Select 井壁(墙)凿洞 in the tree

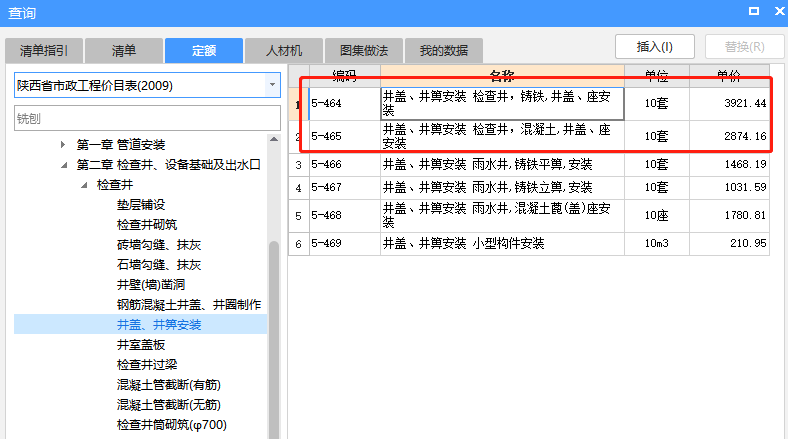pyautogui.click(x=151, y=285)
